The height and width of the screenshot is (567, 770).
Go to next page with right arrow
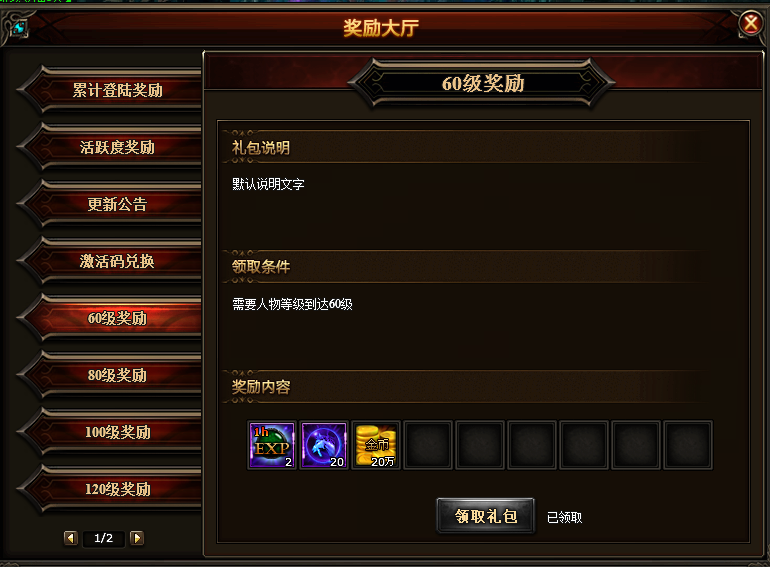coord(137,538)
